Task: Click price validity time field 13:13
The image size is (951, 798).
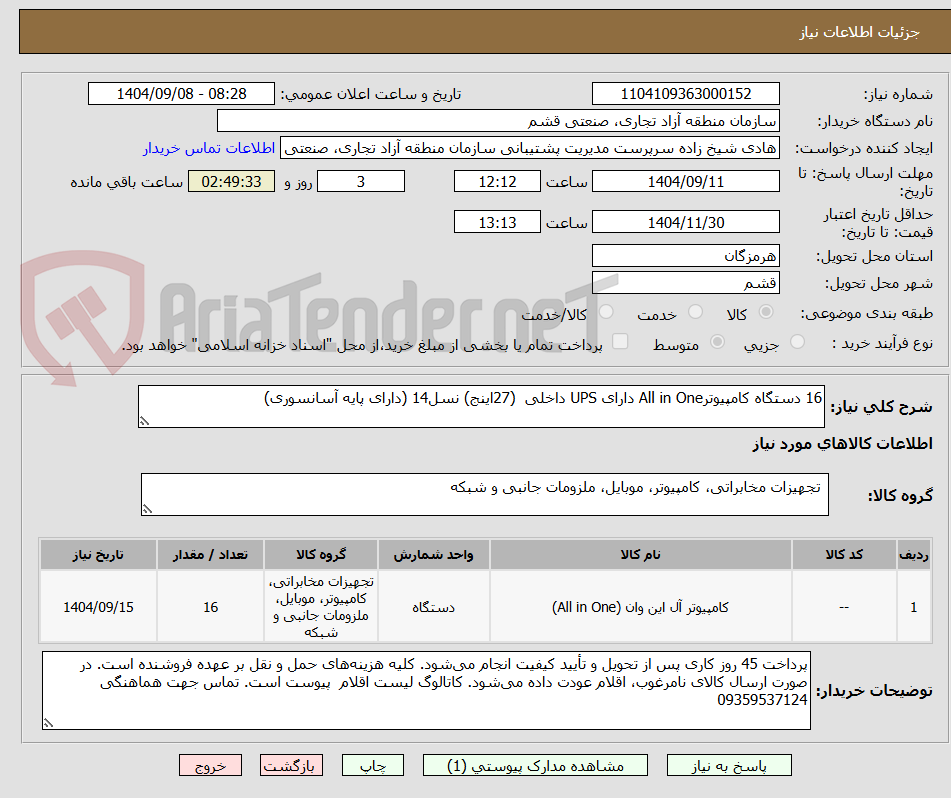Action: pyautogui.click(x=497, y=222)
